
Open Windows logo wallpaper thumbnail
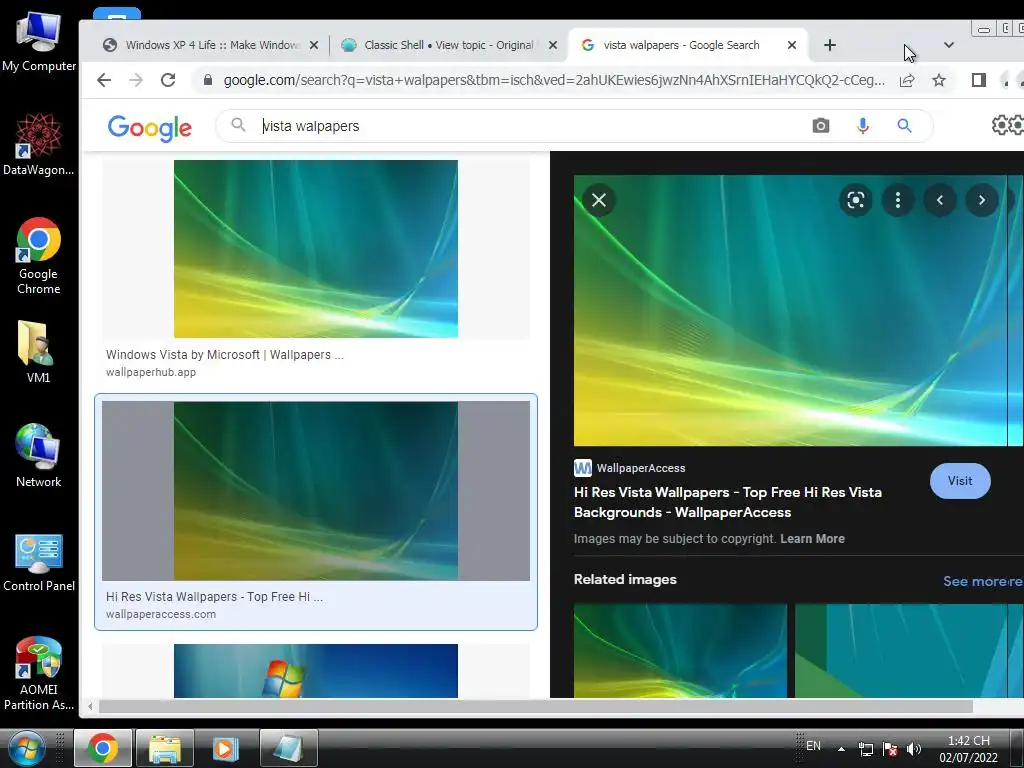[315, 671]
